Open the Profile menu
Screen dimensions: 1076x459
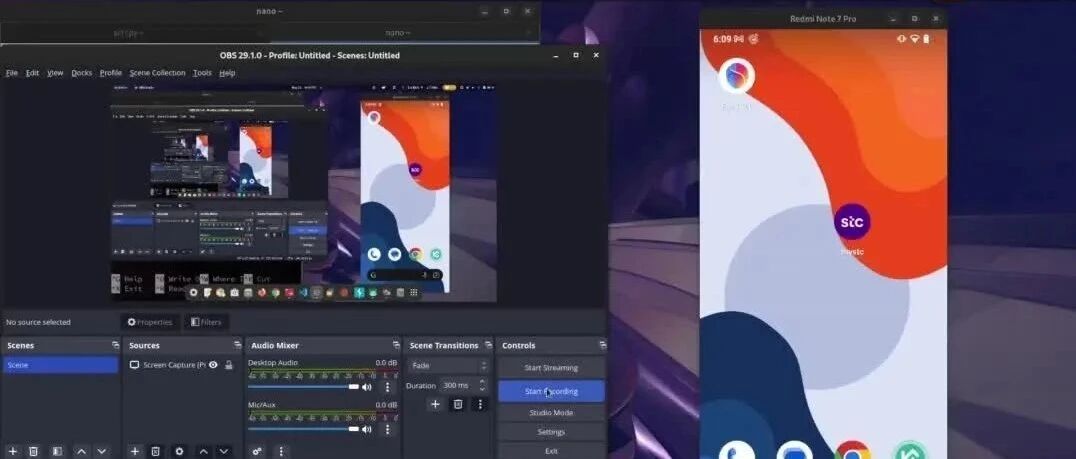click(x=110, y=73)
